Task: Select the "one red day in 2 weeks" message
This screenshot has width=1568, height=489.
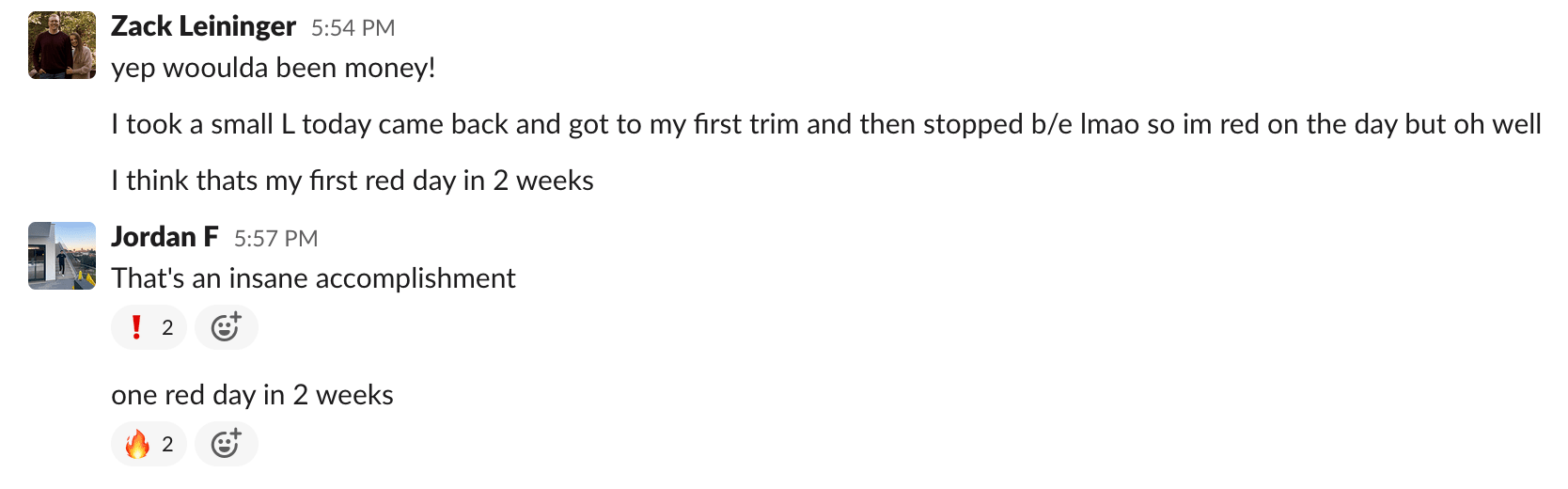Action: pyautogui.click(x=252, y=395)
